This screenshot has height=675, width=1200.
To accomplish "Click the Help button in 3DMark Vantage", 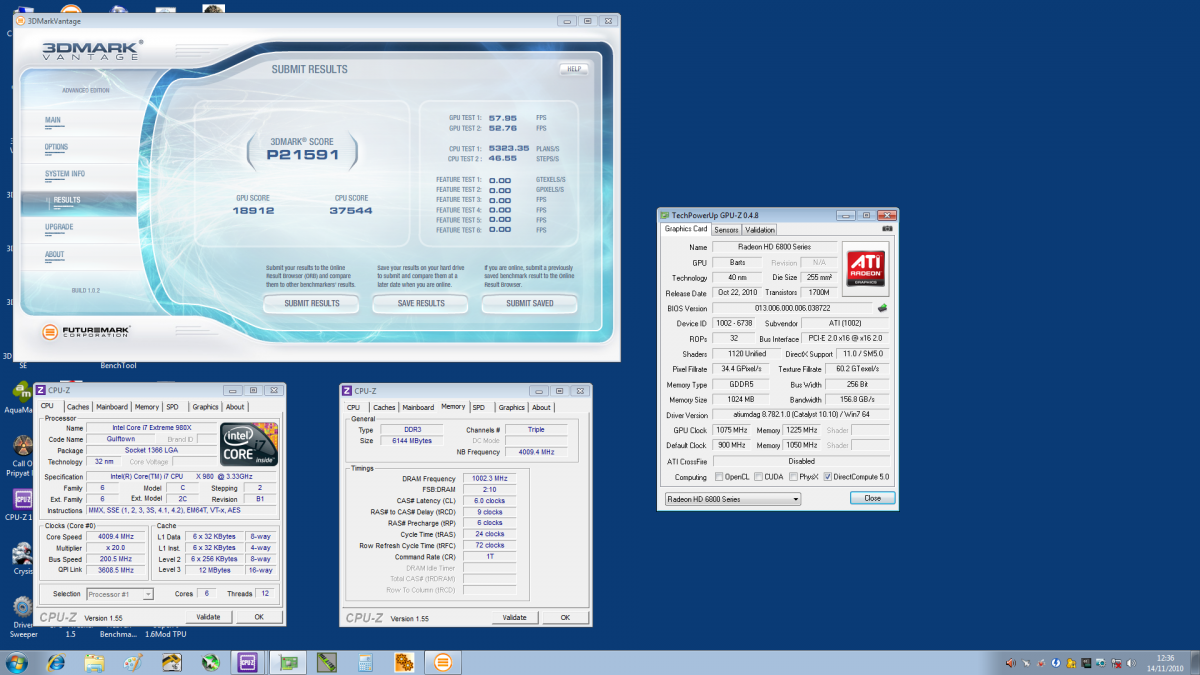I will click(573, 69).
